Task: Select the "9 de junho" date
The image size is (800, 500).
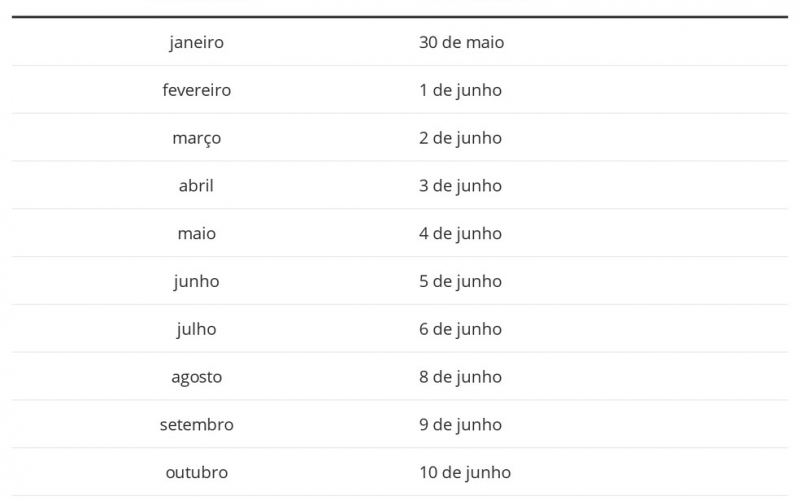Action: coord(460,424)
